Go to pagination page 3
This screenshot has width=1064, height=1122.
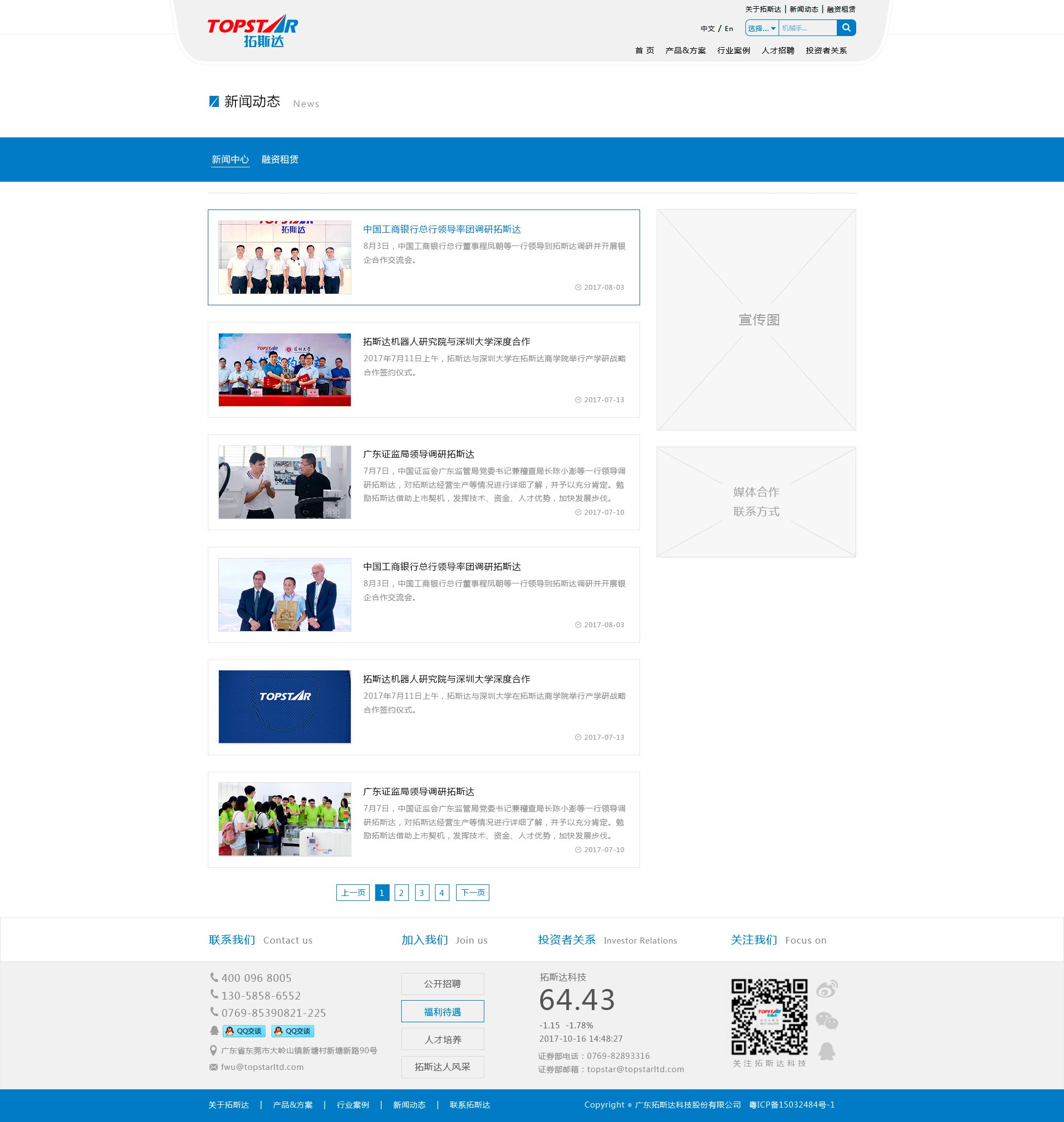[x=422, y=893]
